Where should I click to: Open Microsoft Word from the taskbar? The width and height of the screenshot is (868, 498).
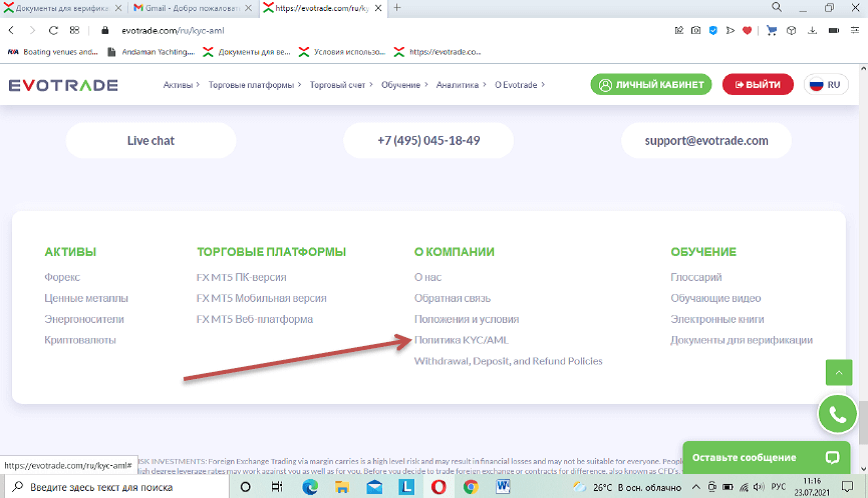pyautogui.click(x=503, y=487)
